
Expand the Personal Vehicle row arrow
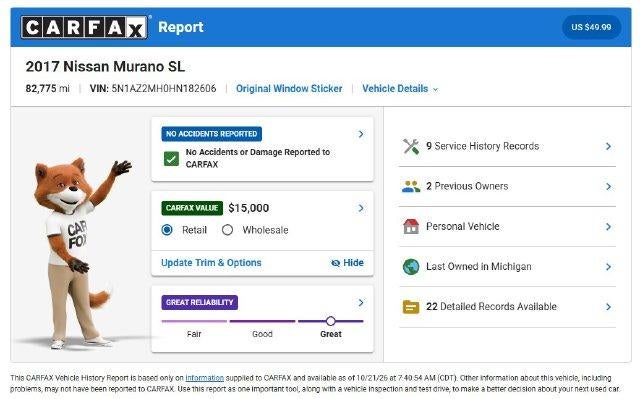608,226
